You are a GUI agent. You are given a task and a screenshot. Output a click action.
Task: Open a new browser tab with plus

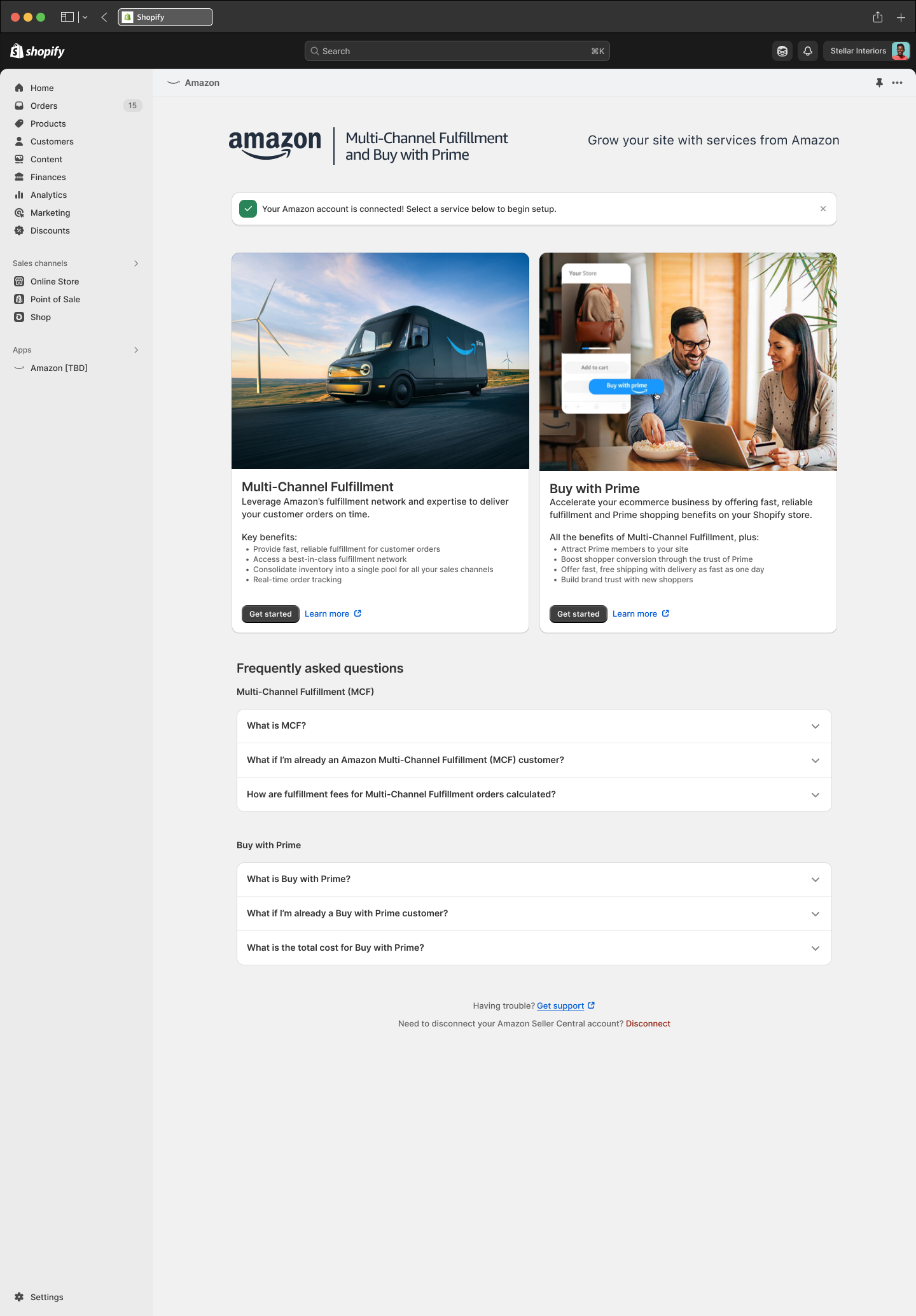point(901,17)
